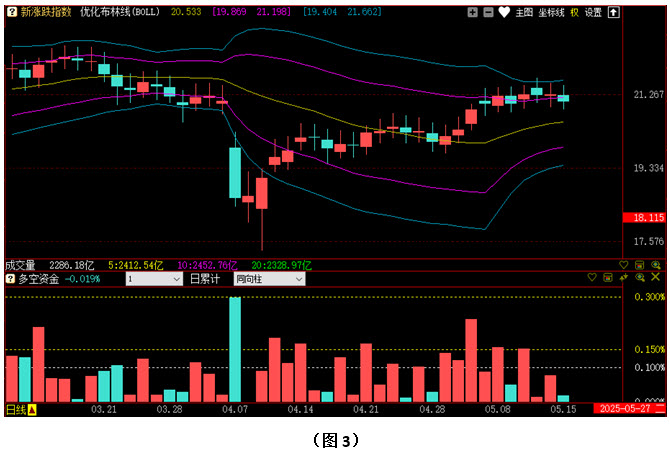
Task: Click the 优化布林线(BOLL) indicator name
Action: tap(120, 12)
